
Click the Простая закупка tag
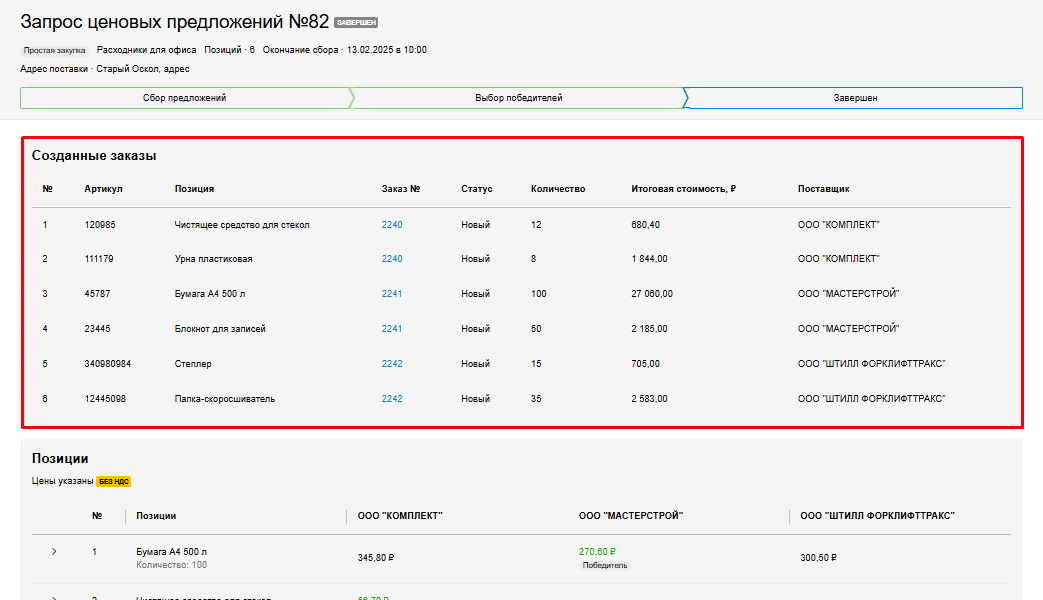[54, 50]
